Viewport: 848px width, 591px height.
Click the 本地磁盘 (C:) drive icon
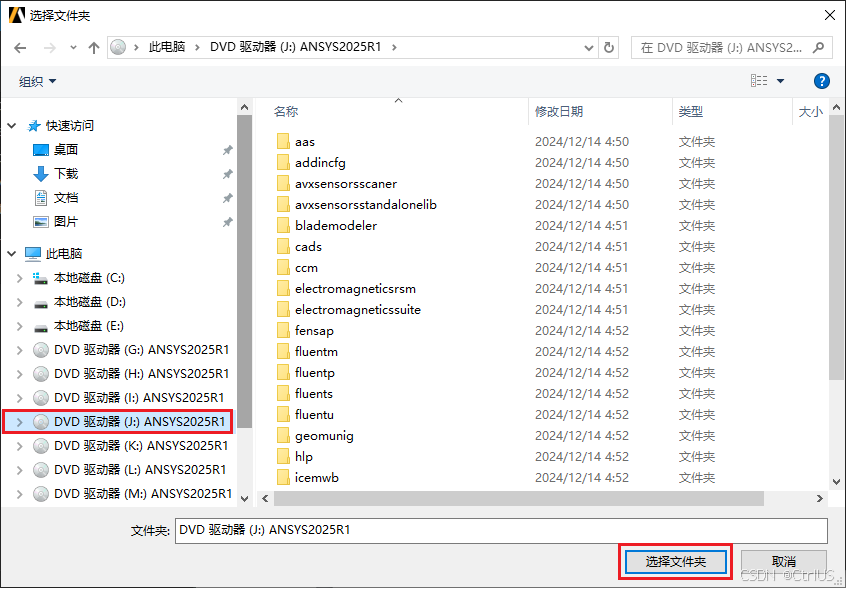click(x=41, y=278)
